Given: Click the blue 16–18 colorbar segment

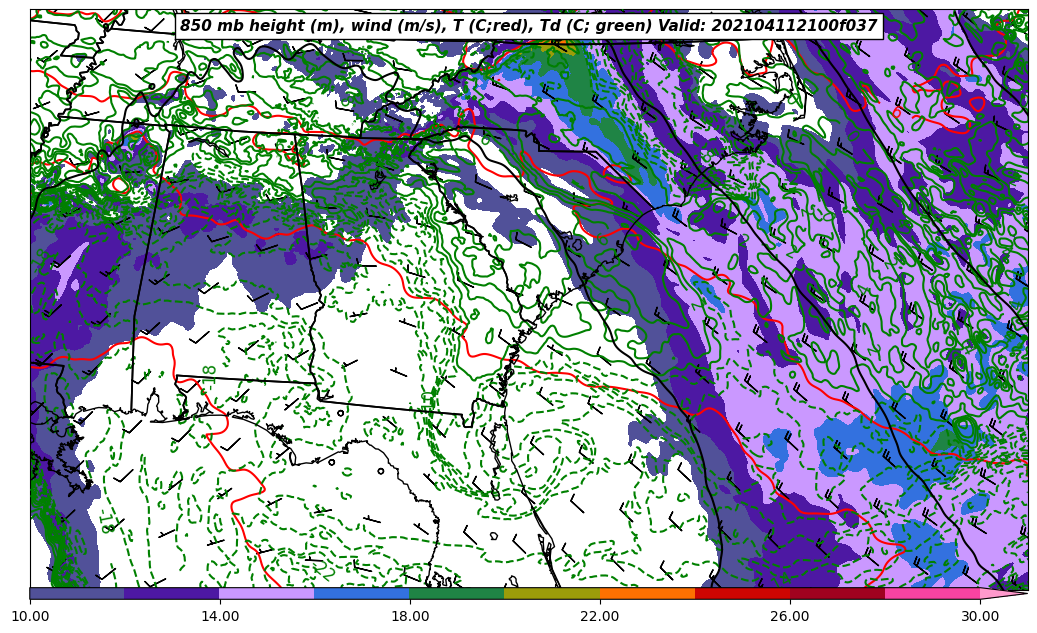Looking at the screenshot, I should click(362, 593).
